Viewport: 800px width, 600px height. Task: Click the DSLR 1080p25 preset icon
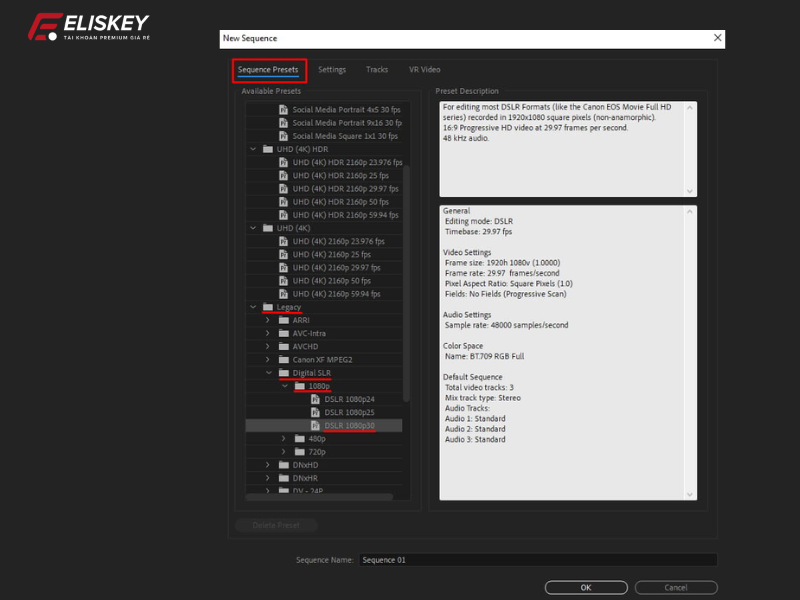pos(315,412)
